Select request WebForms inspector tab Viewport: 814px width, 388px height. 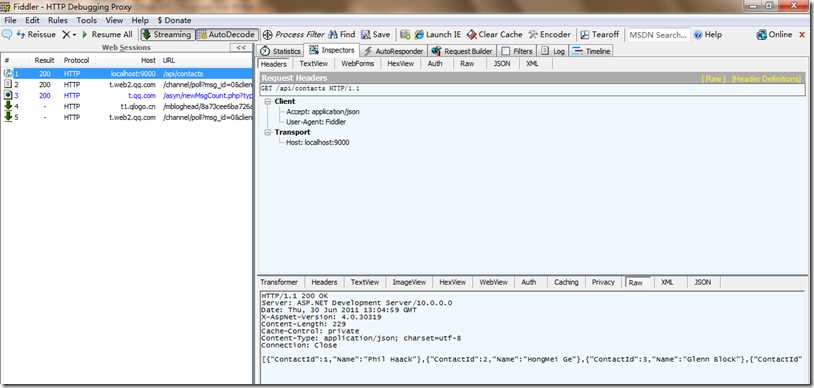tap(358, 63)
